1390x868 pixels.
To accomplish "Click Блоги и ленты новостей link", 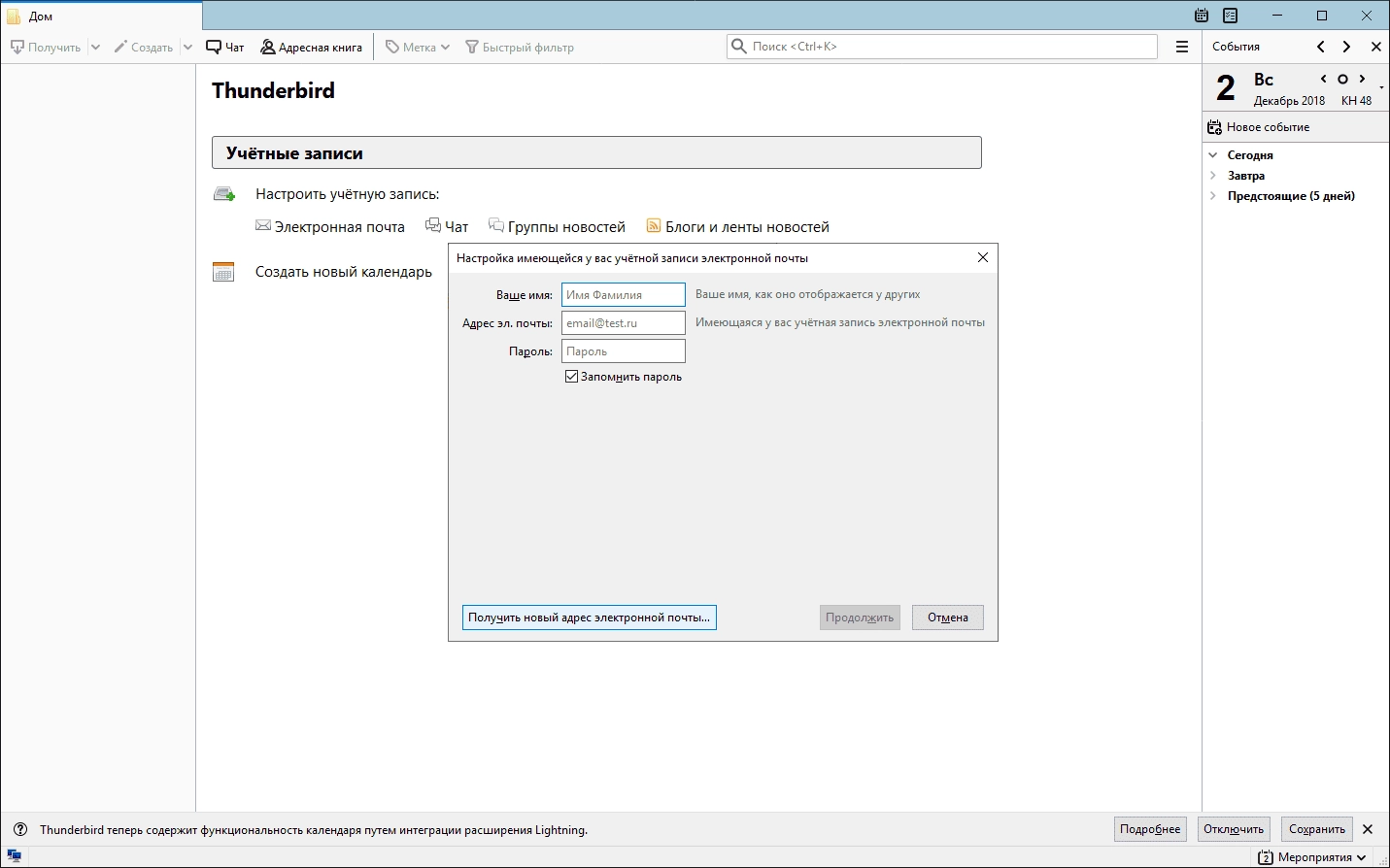I will (x=747, y=227).
